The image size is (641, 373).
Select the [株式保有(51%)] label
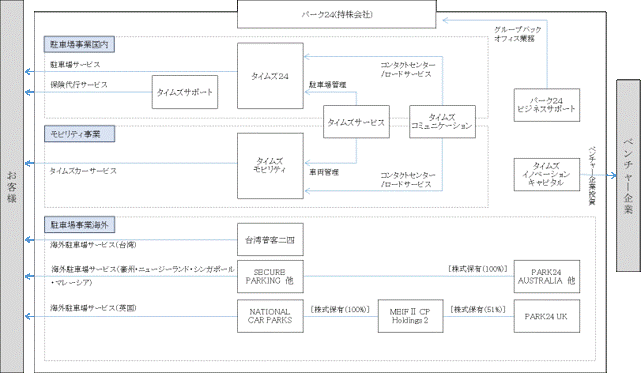click(x=478, y=310)
